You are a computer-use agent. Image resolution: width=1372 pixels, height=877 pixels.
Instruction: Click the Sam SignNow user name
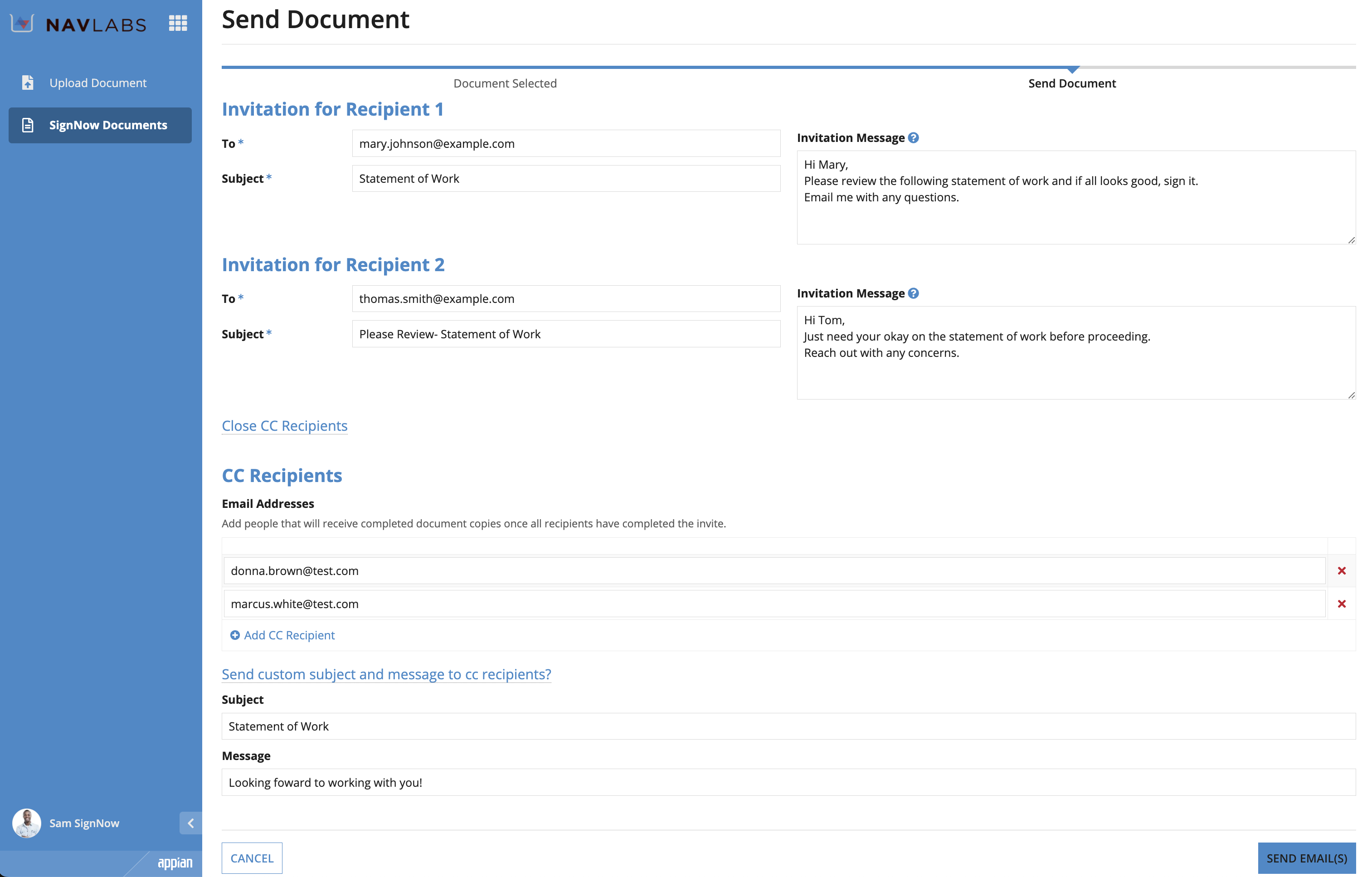84,823
